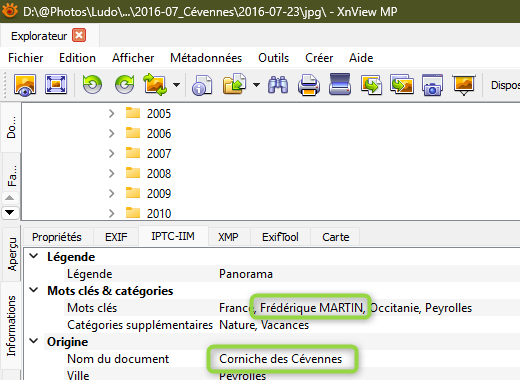Switch to the XMP tab

(228, 237)
